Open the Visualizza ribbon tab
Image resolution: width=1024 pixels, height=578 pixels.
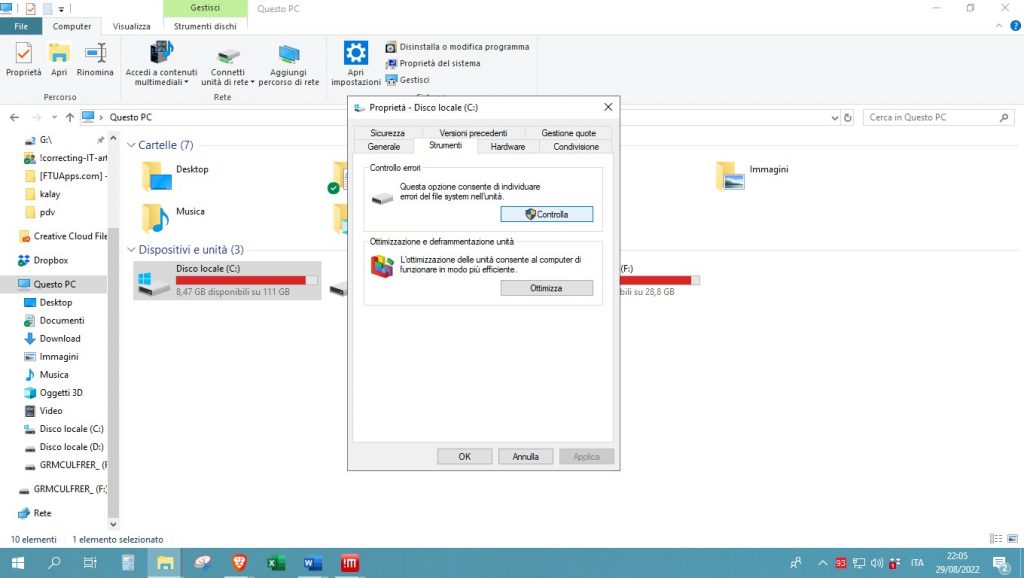[131, 26]
